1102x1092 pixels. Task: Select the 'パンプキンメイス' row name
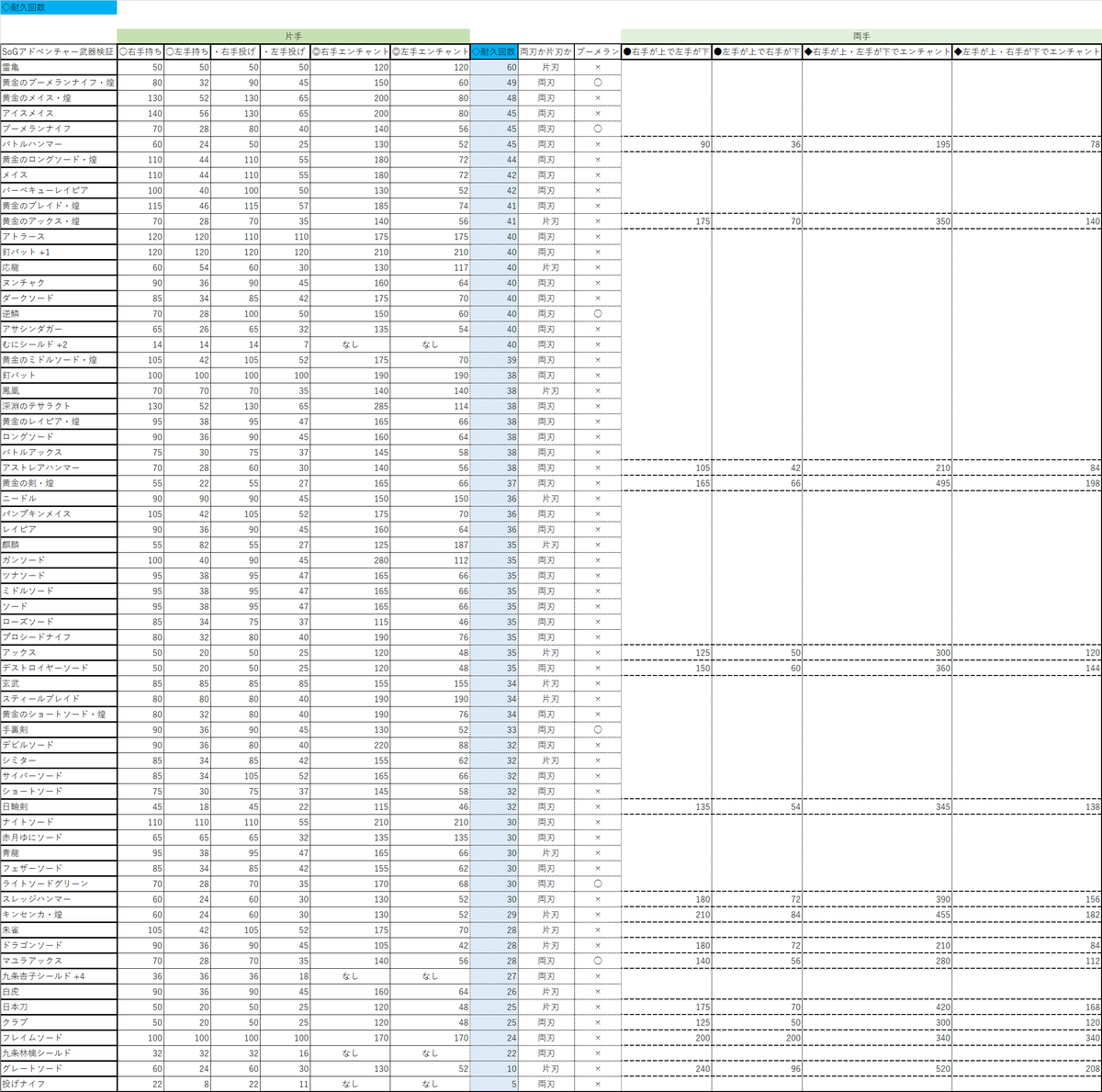pyautogui.click(x=59, y=513)
